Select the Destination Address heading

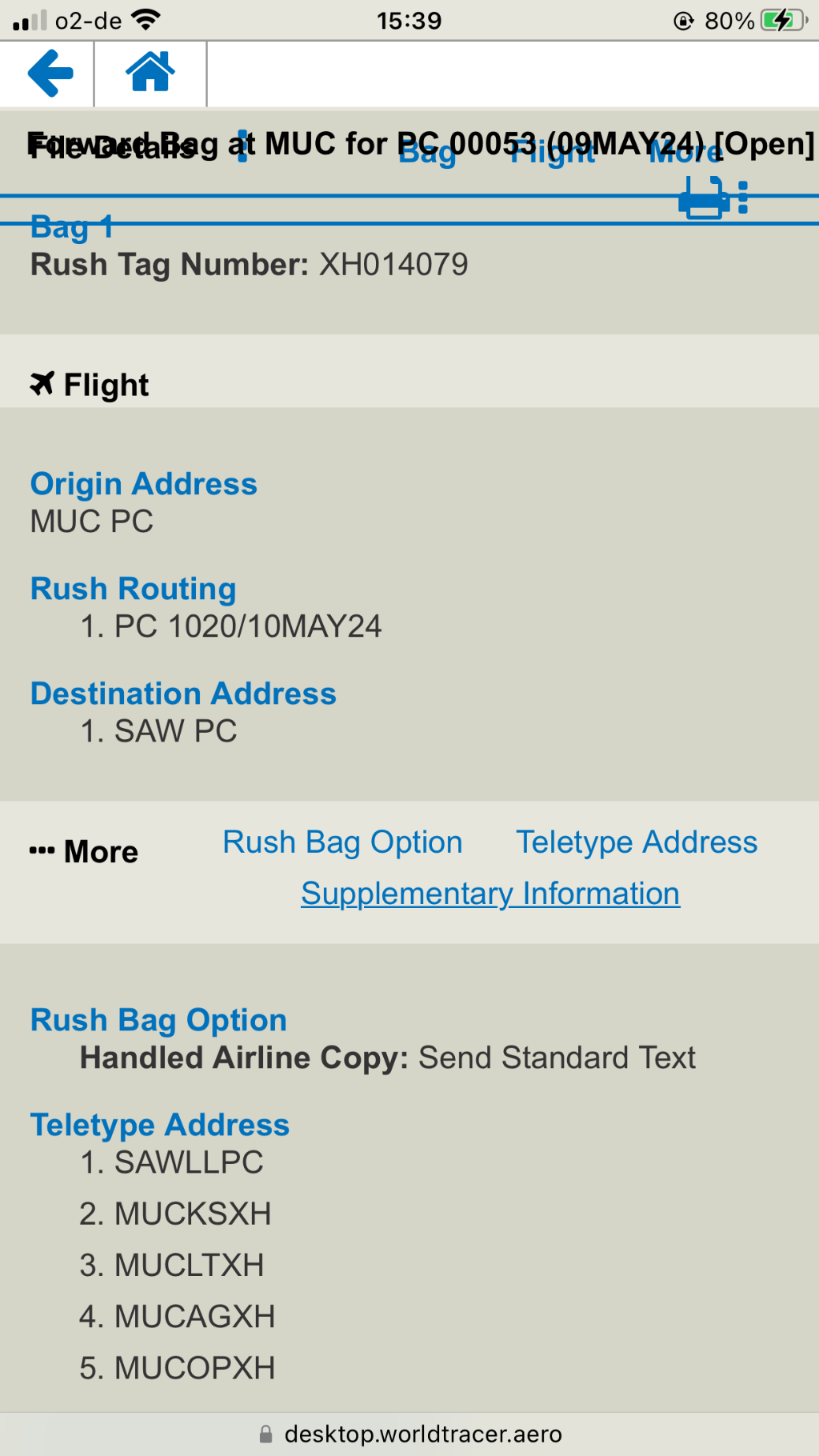(x=183, y=694)
